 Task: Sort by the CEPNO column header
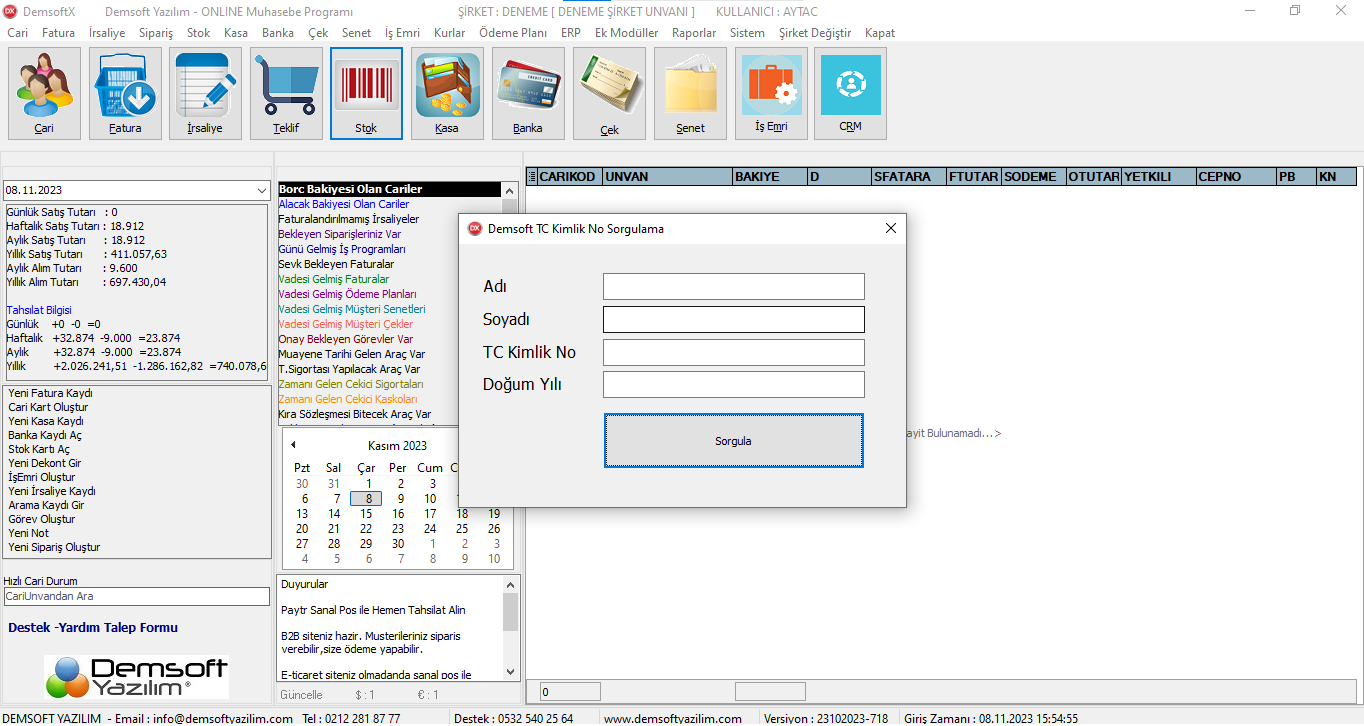[x=1236, y=177]
